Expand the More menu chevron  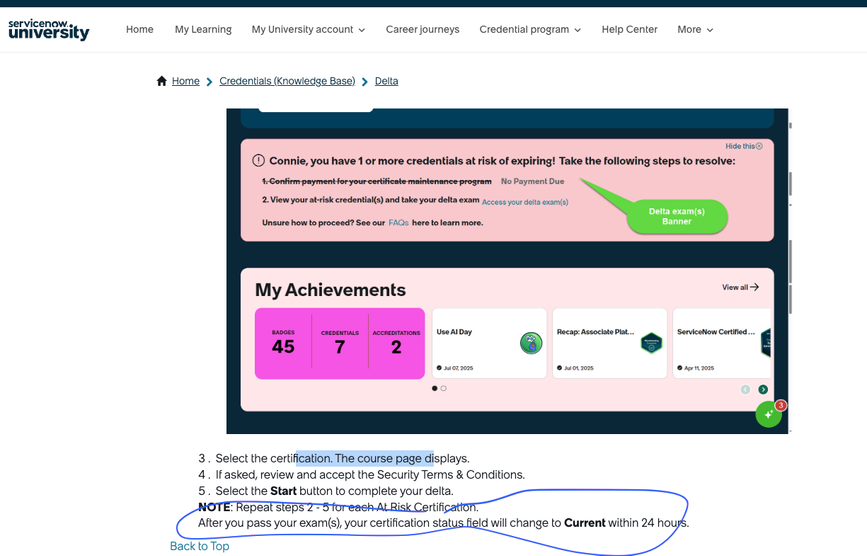coord(710,30)
